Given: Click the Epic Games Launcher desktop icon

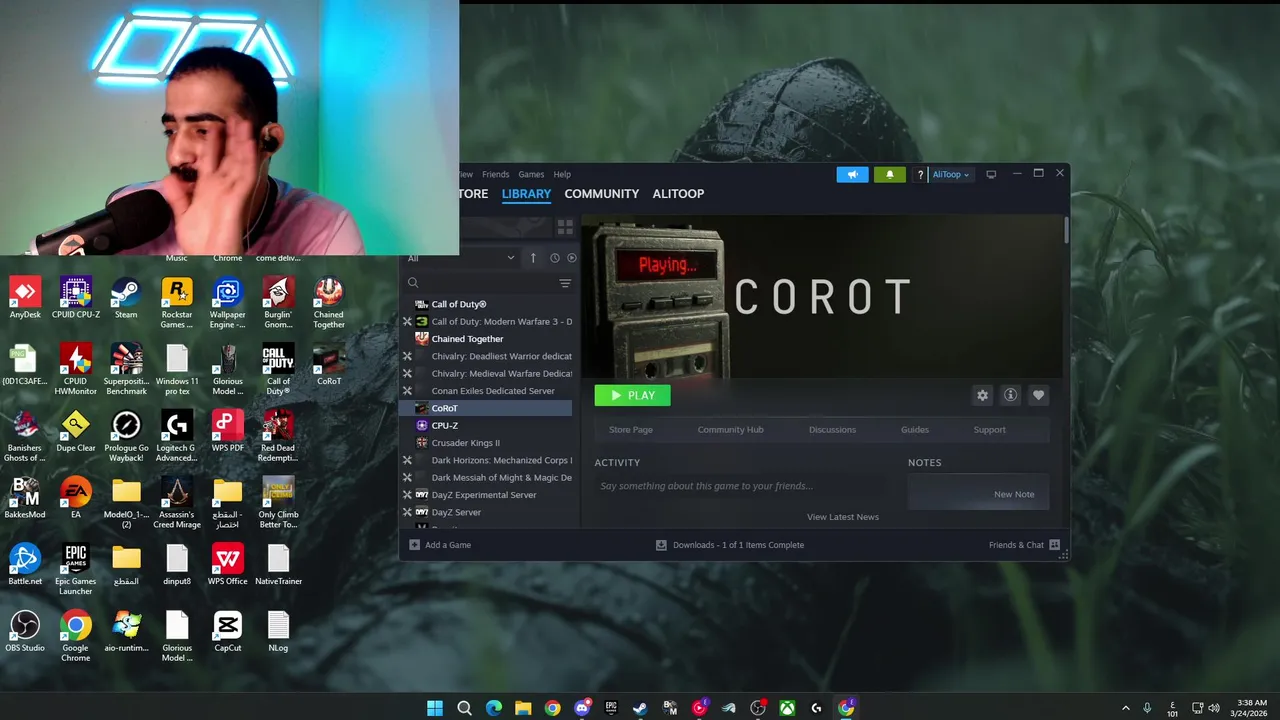Looking at the screenshot, I should [x=75, y=568].
